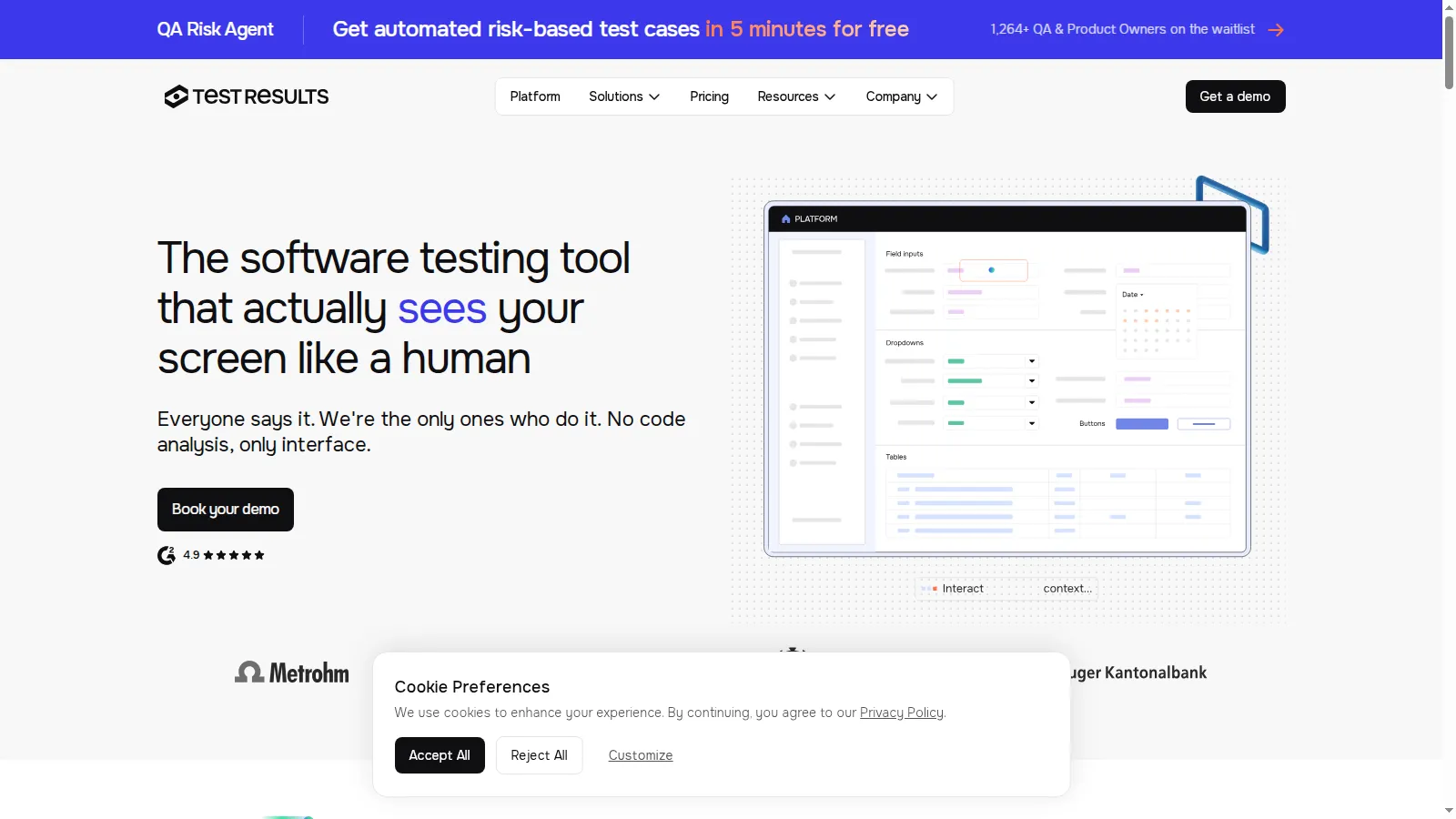The image size is (1456, 819).
Task: Open the Customize cookie settings link
Action: (641, 755)
